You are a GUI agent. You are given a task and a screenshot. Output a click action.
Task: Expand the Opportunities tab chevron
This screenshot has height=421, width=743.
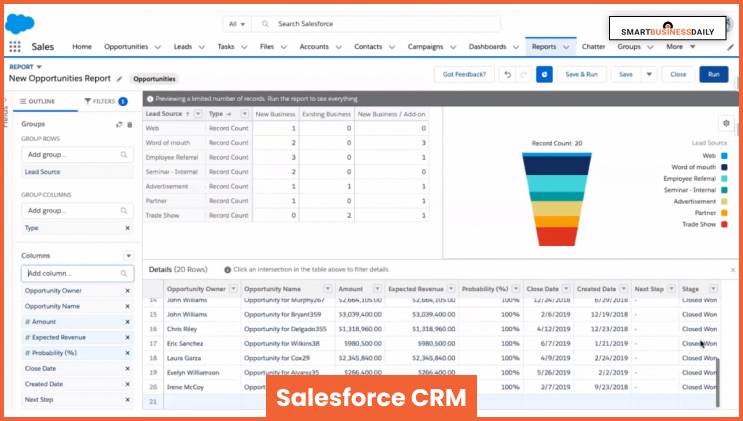pos(158,47)
